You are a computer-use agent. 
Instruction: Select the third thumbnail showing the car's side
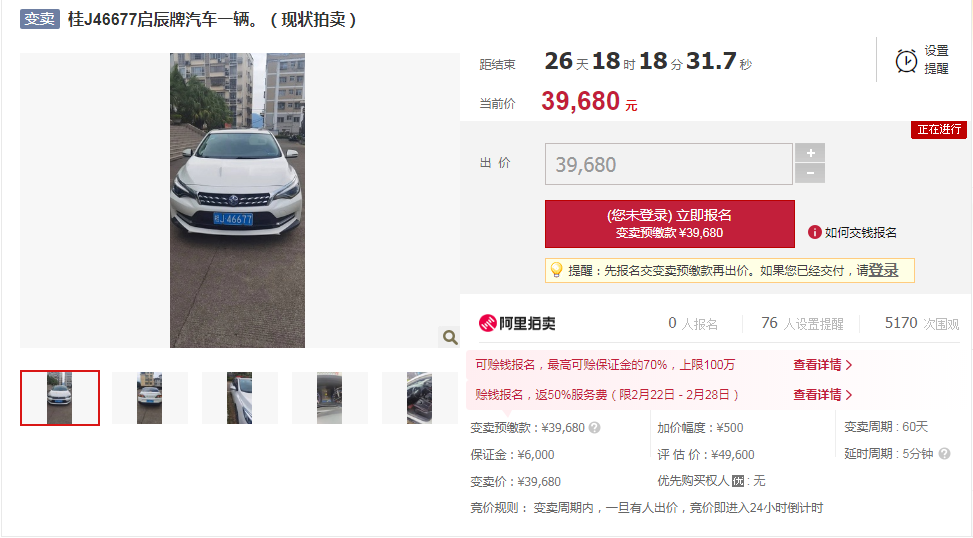(240, 398)
